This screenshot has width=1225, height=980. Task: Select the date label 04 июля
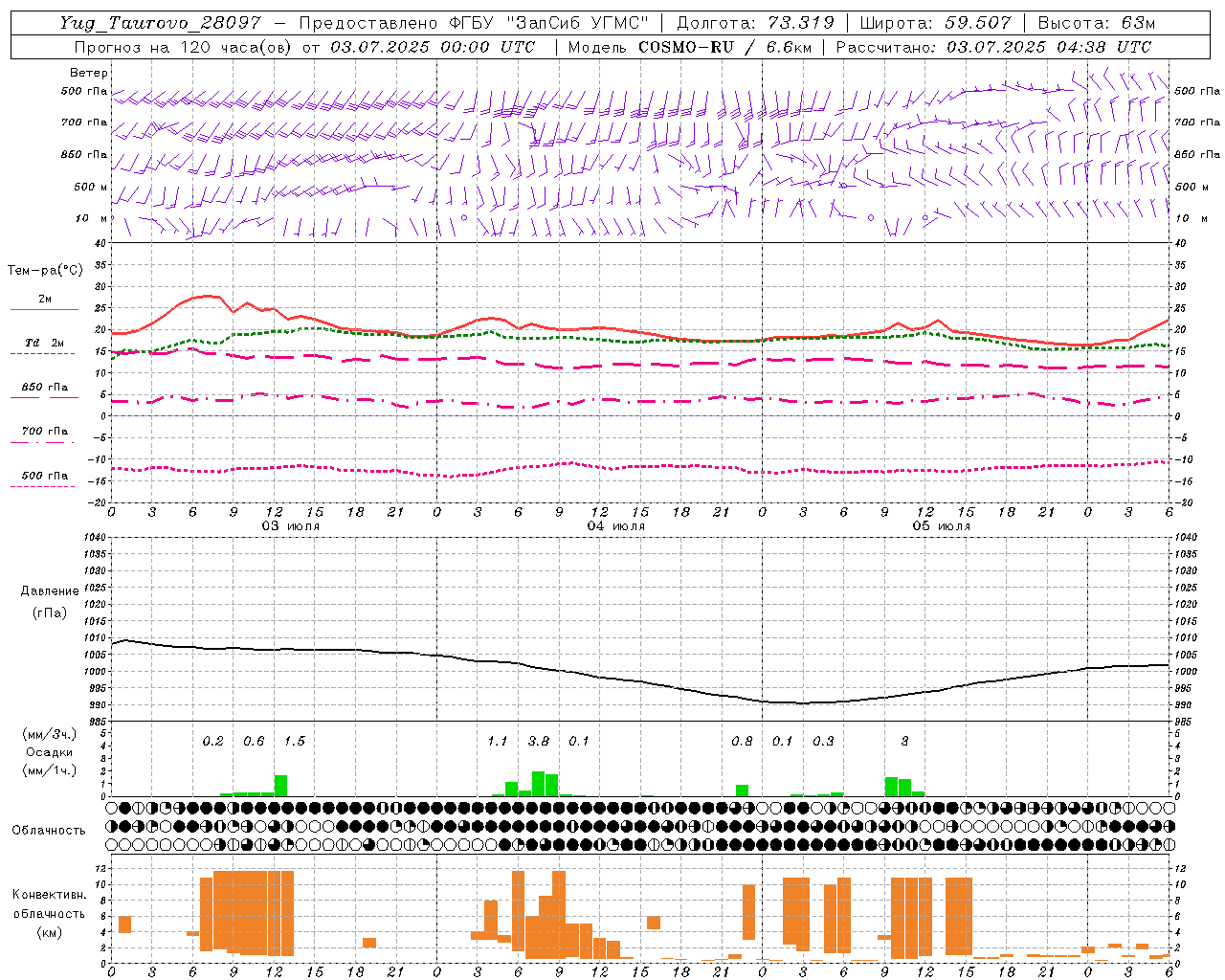(616, 525)
